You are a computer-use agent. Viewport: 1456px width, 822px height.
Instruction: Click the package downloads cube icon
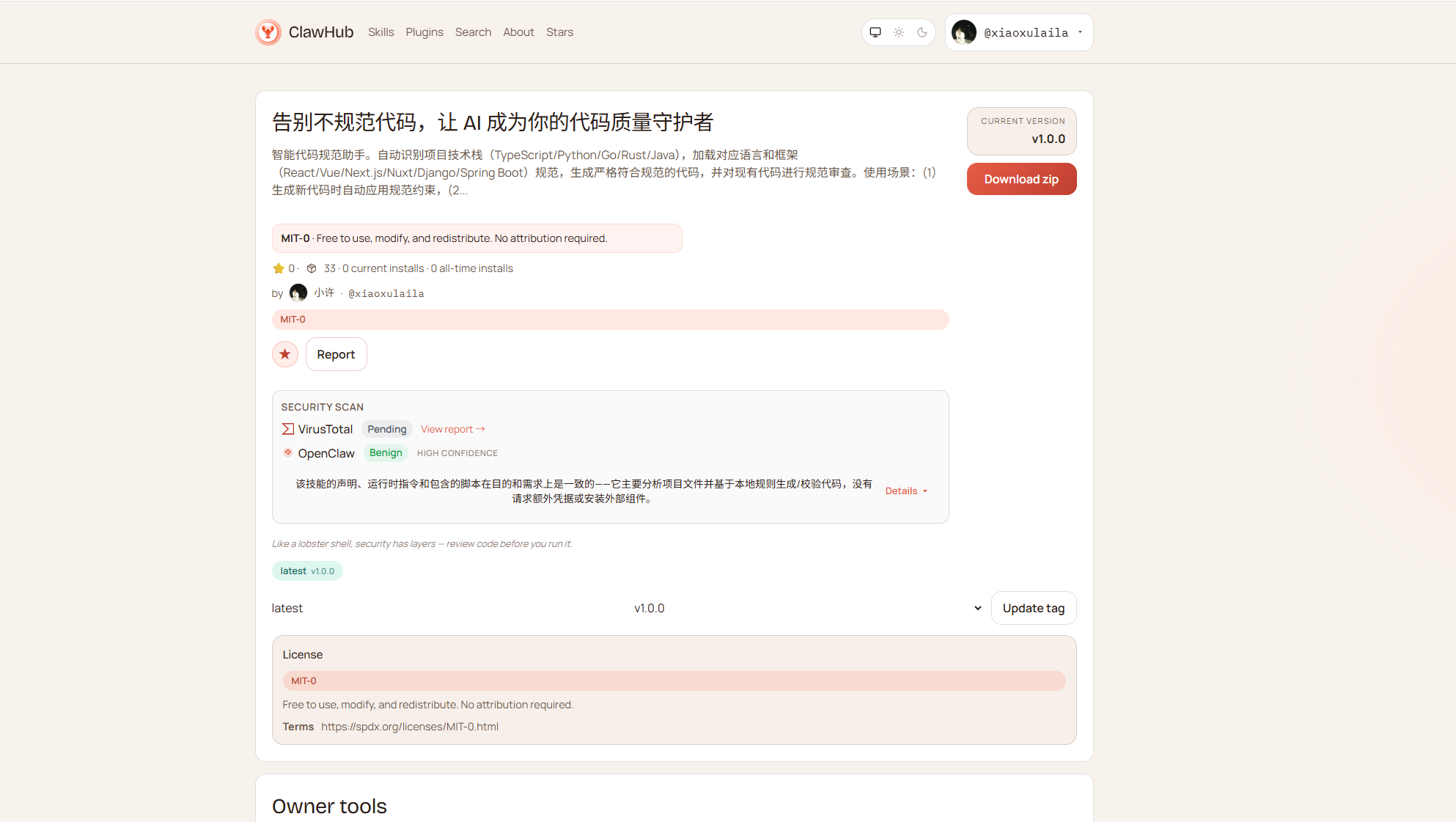(312, 268)
